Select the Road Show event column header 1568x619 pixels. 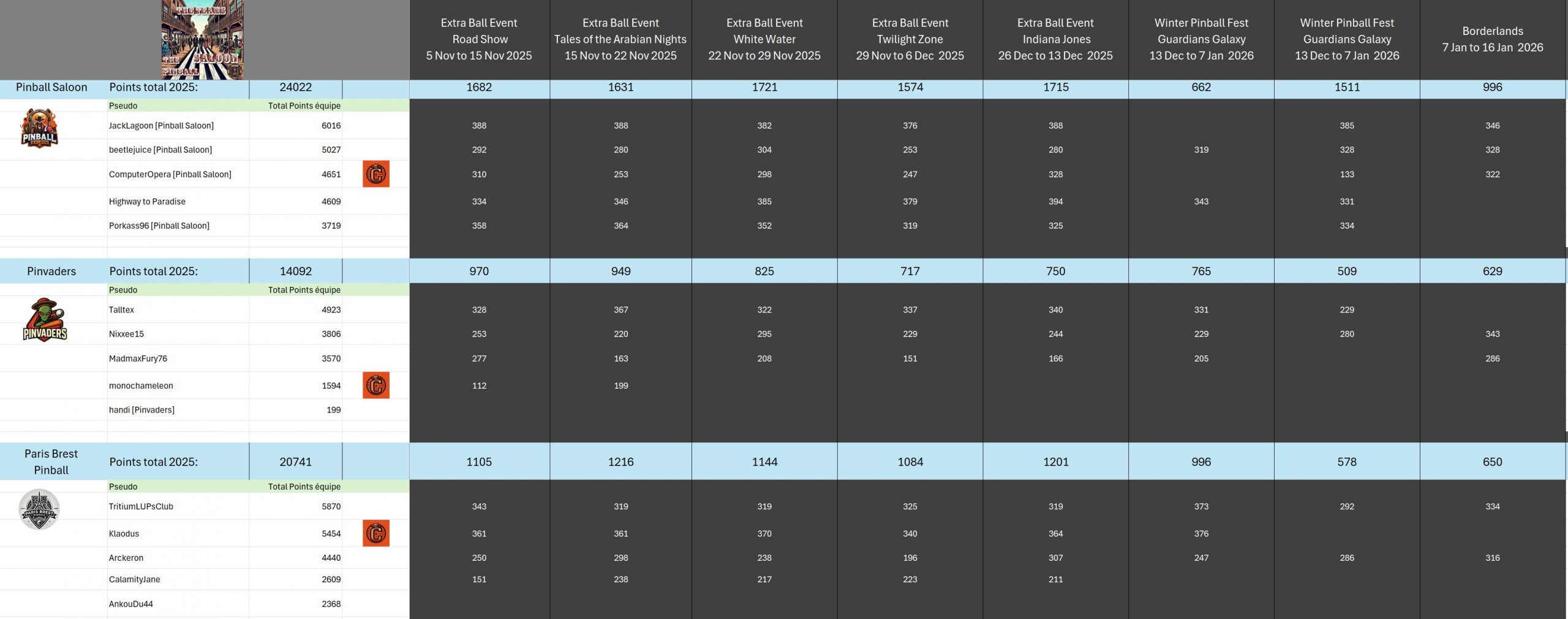pyautogui.click(x=479, y=39)
